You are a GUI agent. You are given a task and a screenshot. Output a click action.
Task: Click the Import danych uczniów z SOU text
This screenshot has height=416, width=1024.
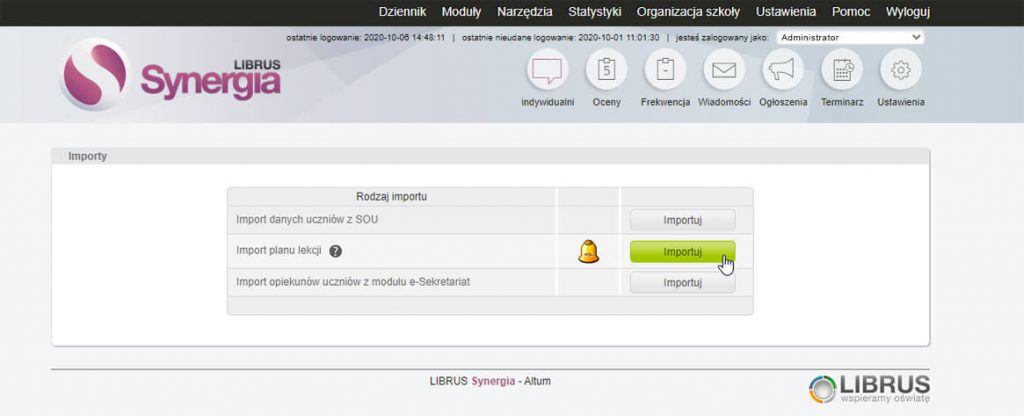[307, 219]
